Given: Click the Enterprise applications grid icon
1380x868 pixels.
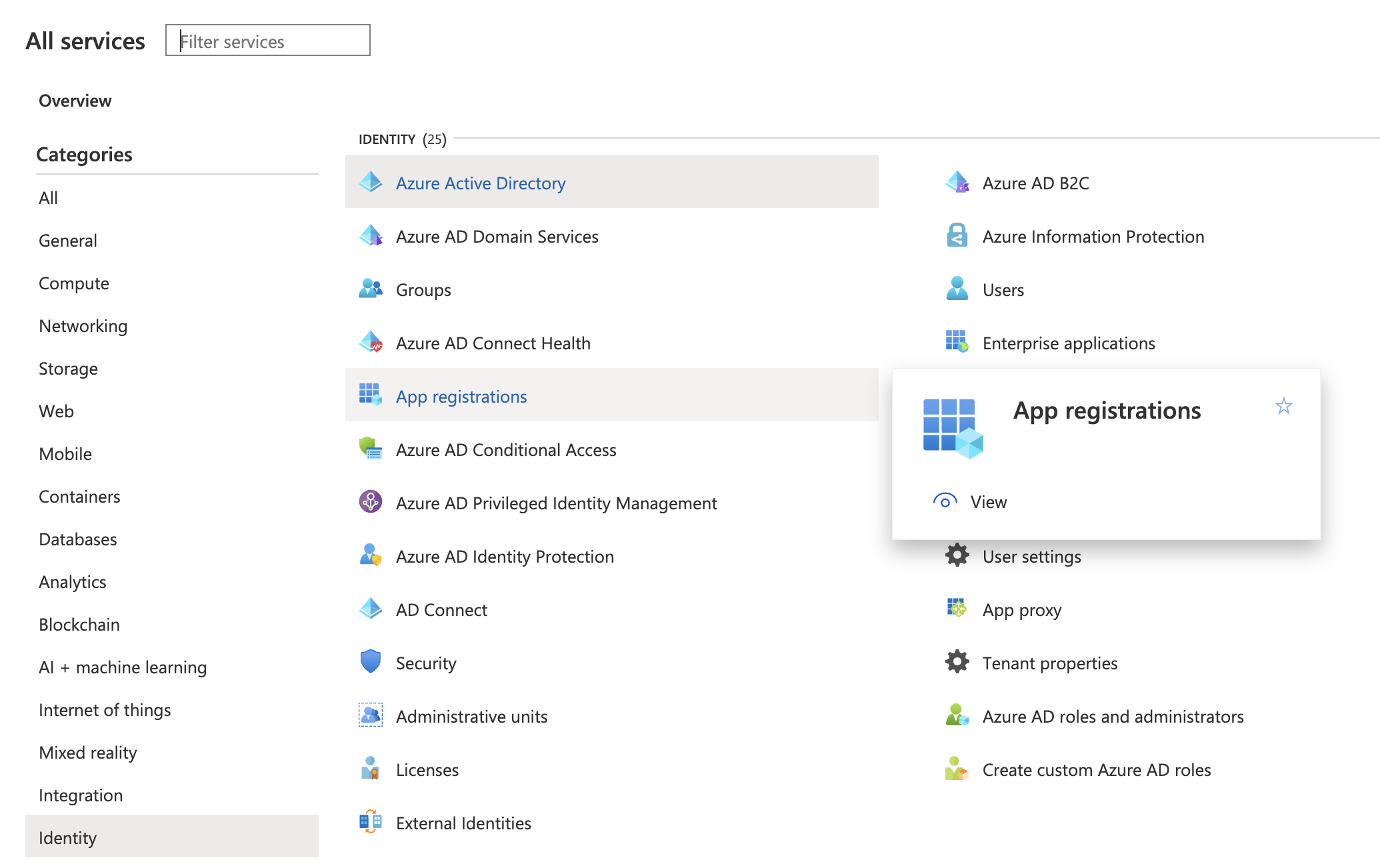Looking at the screenshot, I should point(957,341).
